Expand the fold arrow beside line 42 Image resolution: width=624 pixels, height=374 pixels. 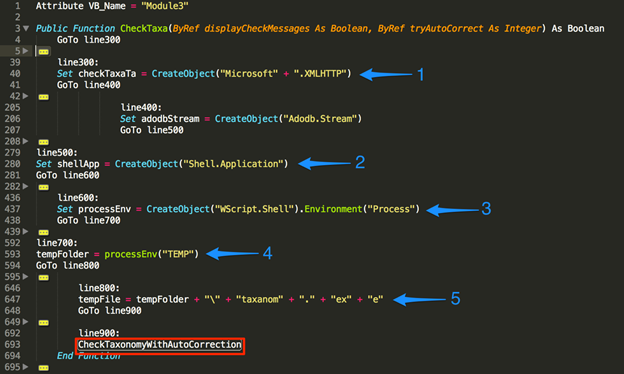click(x=26, y=96)
